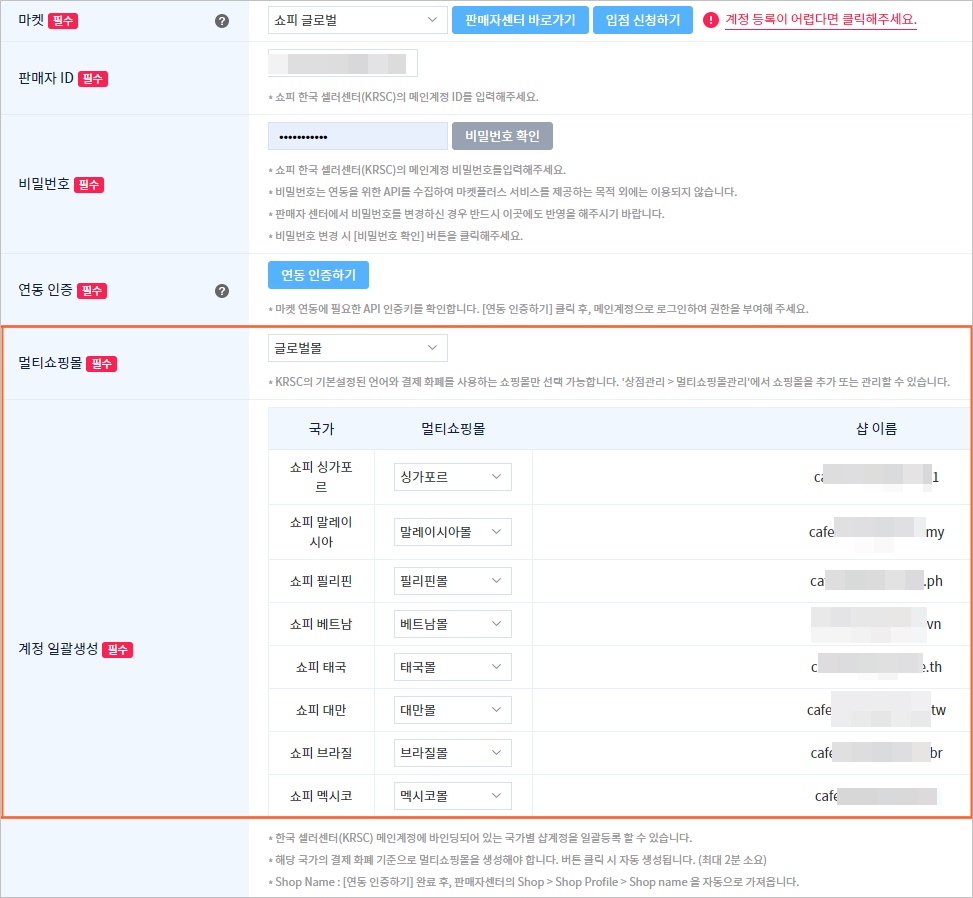The image size is (973, 898).
Task: Open the 말레이시아몰 dropdown
Action: [x=452, y=532]
